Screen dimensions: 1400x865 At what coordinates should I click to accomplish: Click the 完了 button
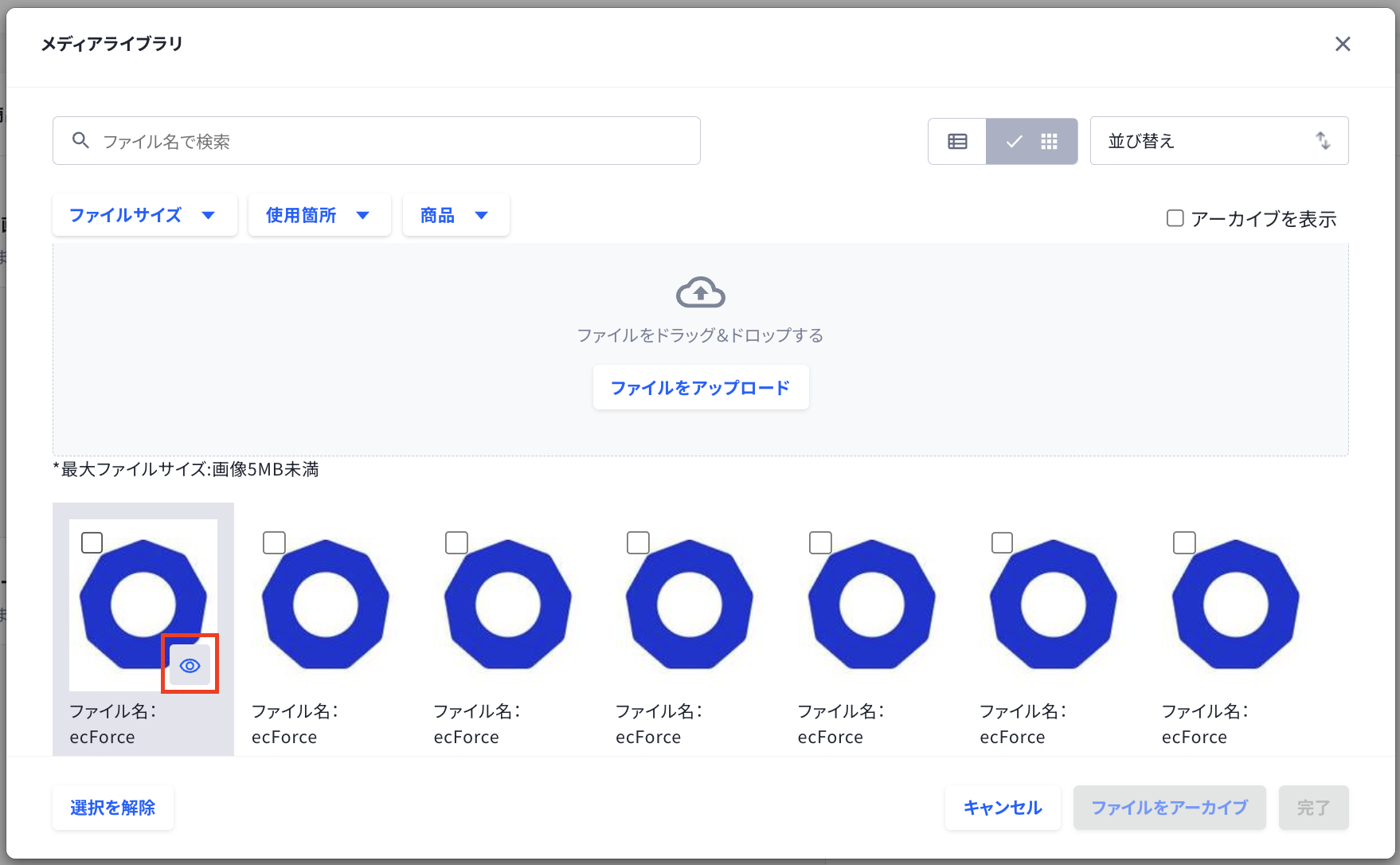point(1313,808)
